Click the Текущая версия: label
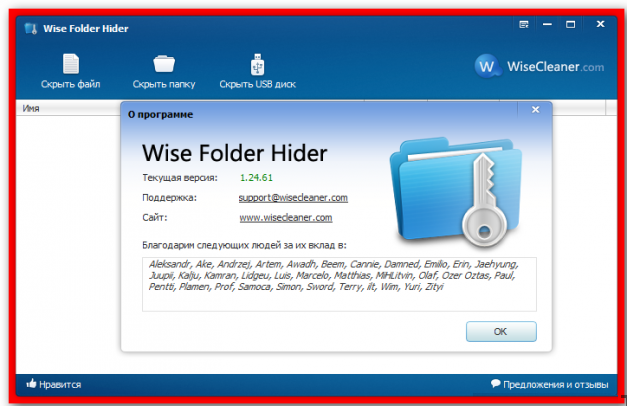The image size is (627, 406). pyautogui.click(x=180, y=178)
